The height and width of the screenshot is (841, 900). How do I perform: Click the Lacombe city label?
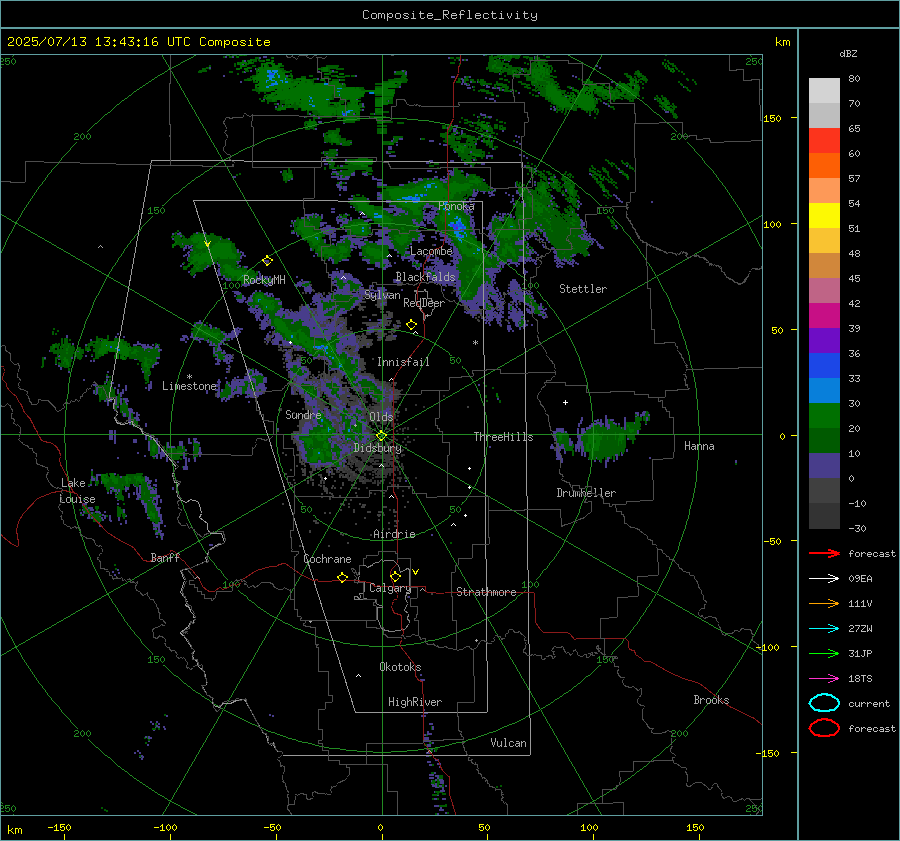coord(431,251)
